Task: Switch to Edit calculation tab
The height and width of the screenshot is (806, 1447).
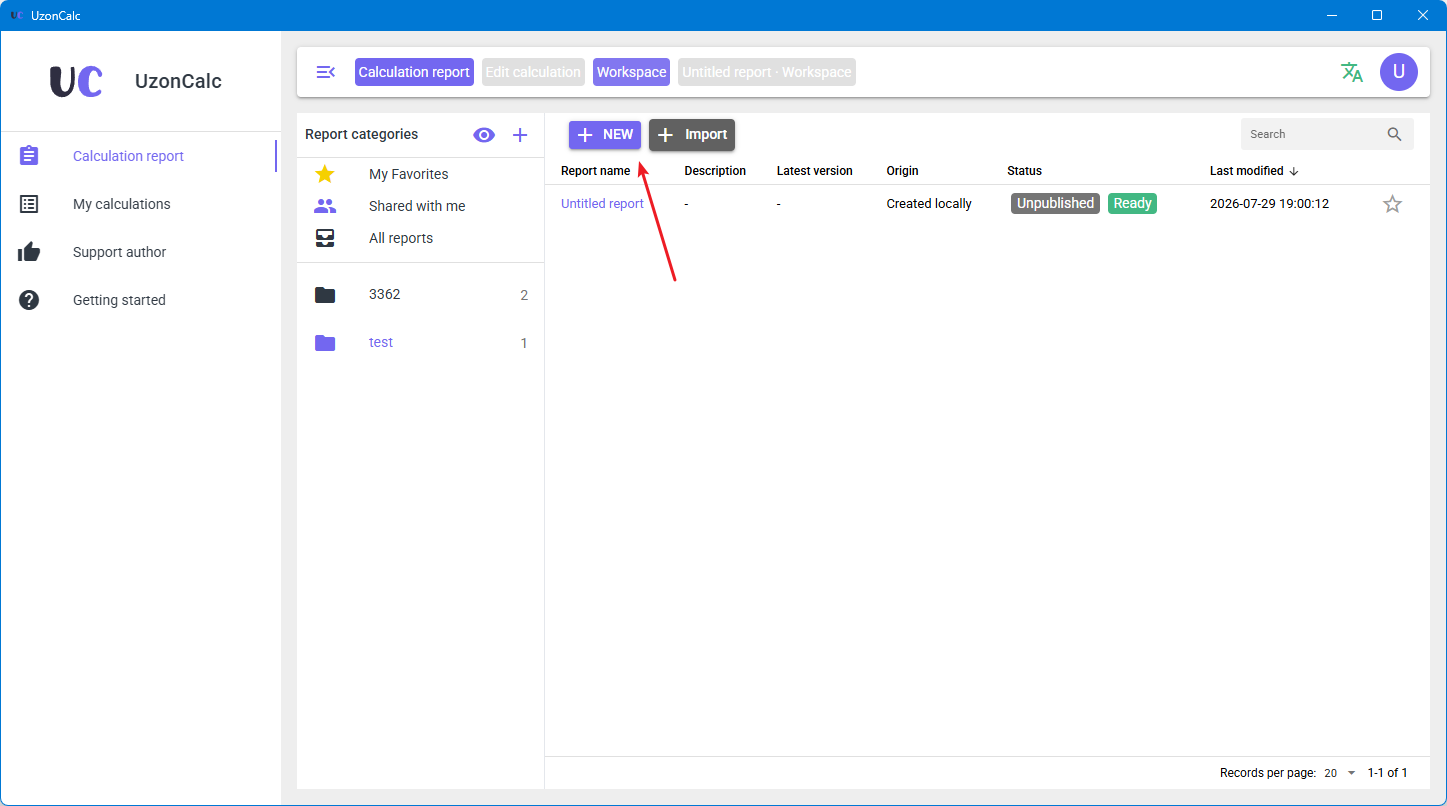Action: tap(533, 72)
